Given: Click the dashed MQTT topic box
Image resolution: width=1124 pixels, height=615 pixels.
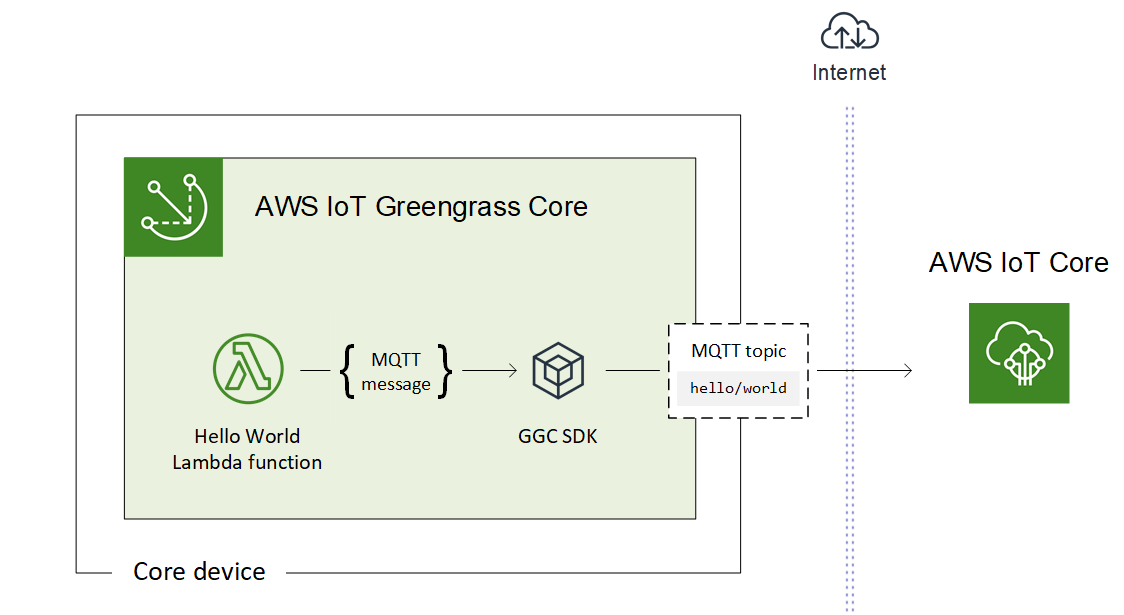Looking at the screenshot, I should [x=739, y=370].
